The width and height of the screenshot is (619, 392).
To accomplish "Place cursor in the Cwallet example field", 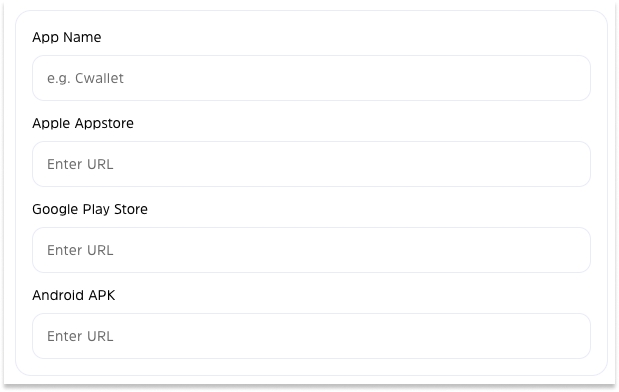I will (x=311, y=78).
